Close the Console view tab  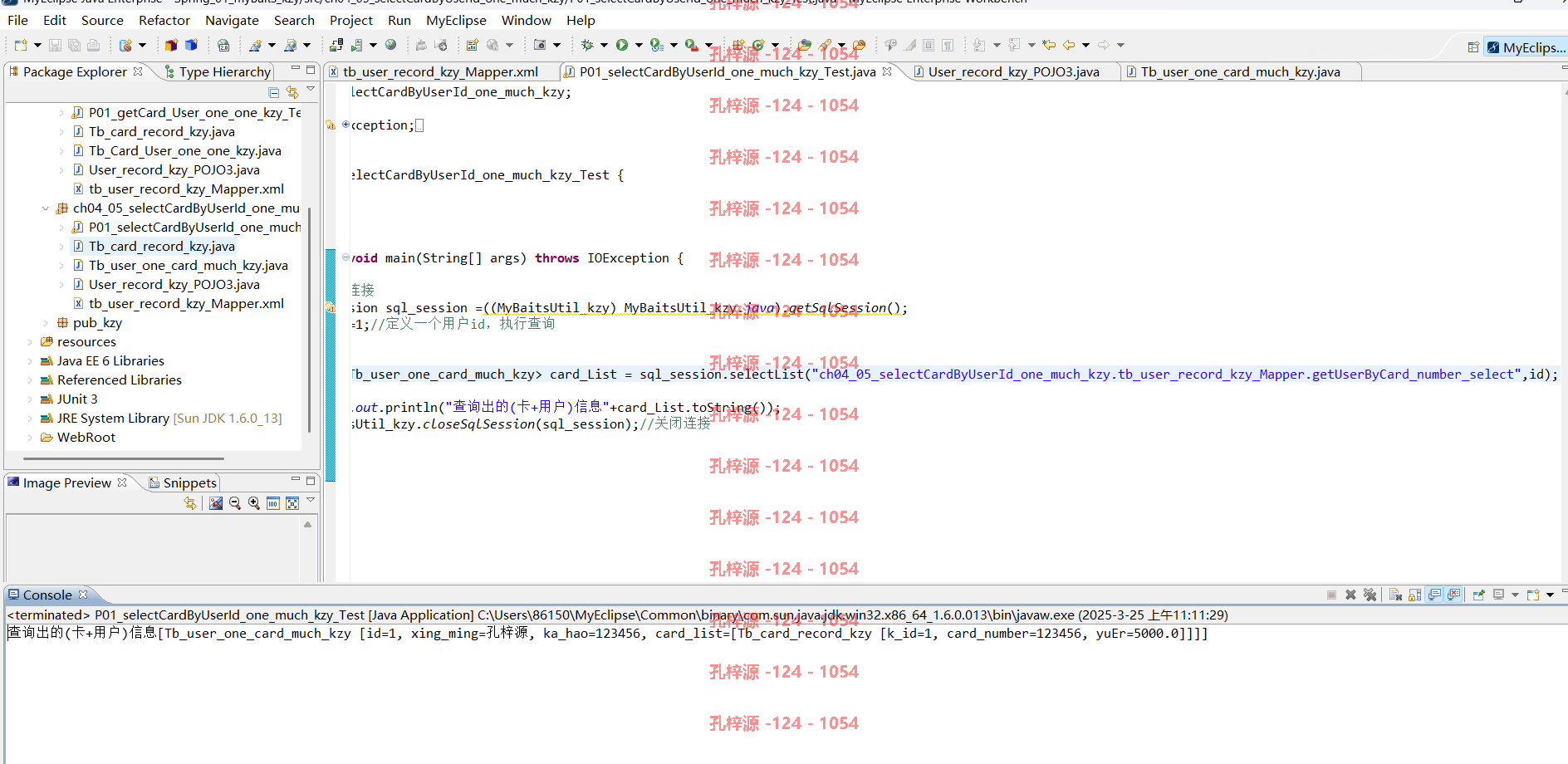(x=83, y=595)
